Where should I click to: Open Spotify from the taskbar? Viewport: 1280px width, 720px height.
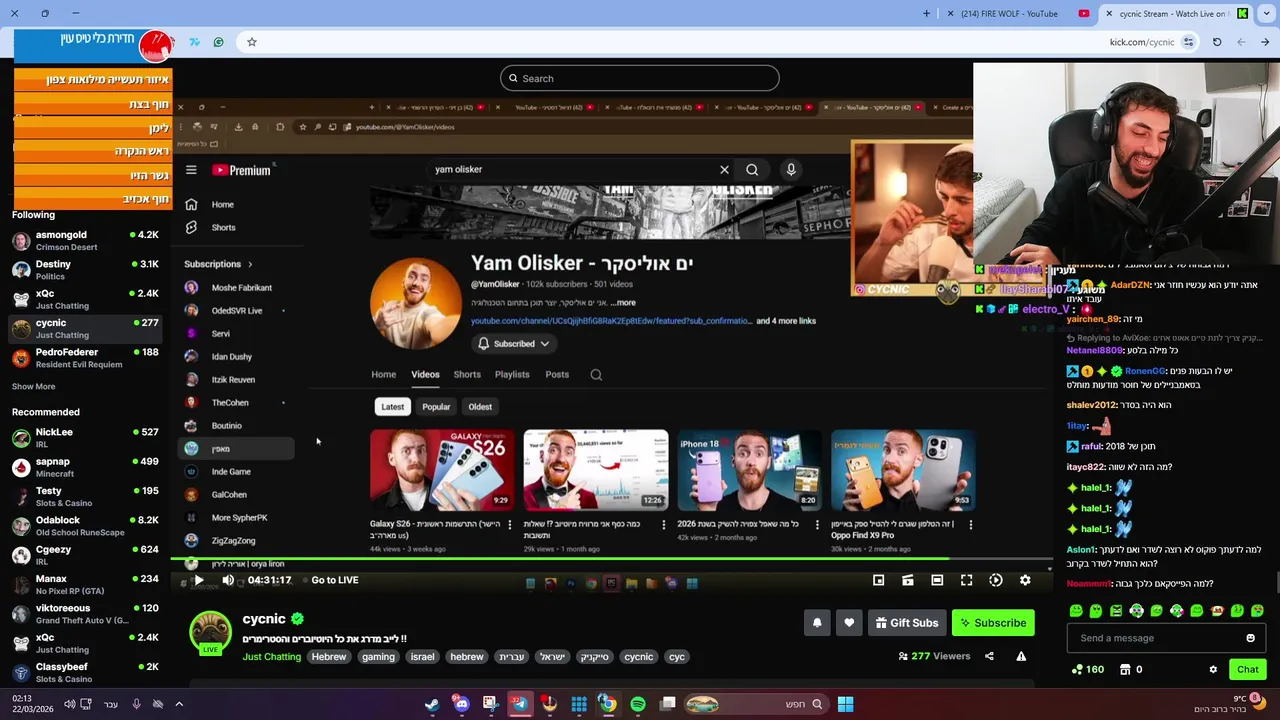[637, 704]
